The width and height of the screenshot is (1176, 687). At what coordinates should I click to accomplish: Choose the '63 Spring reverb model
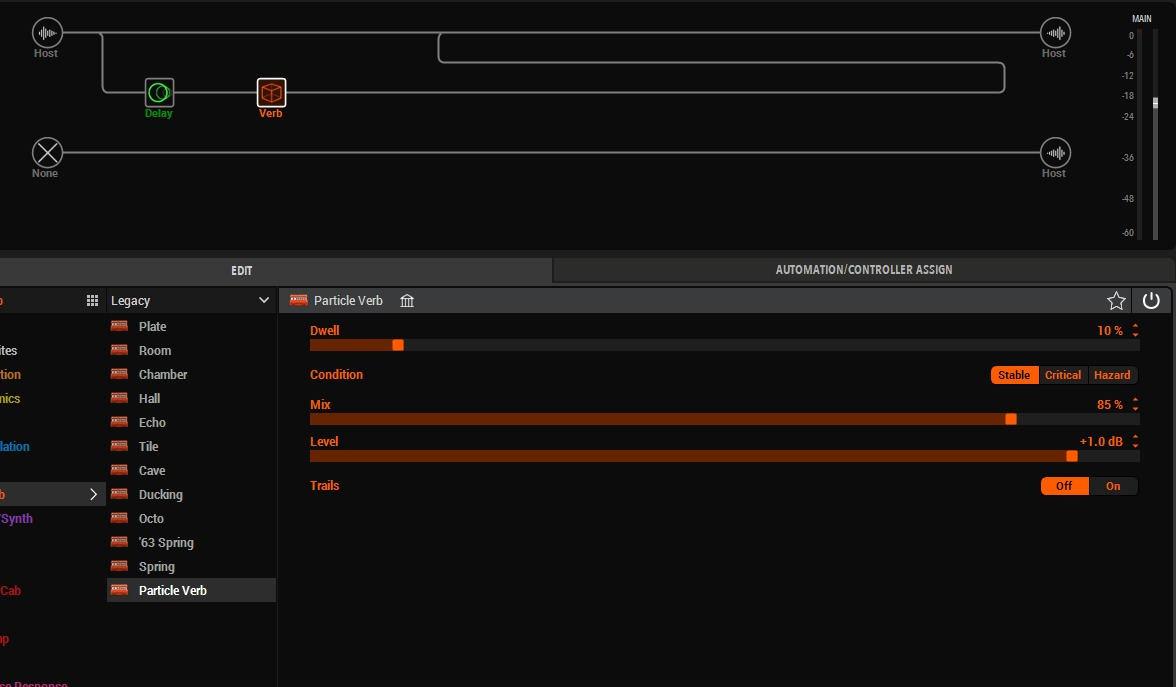click(166, 543)
